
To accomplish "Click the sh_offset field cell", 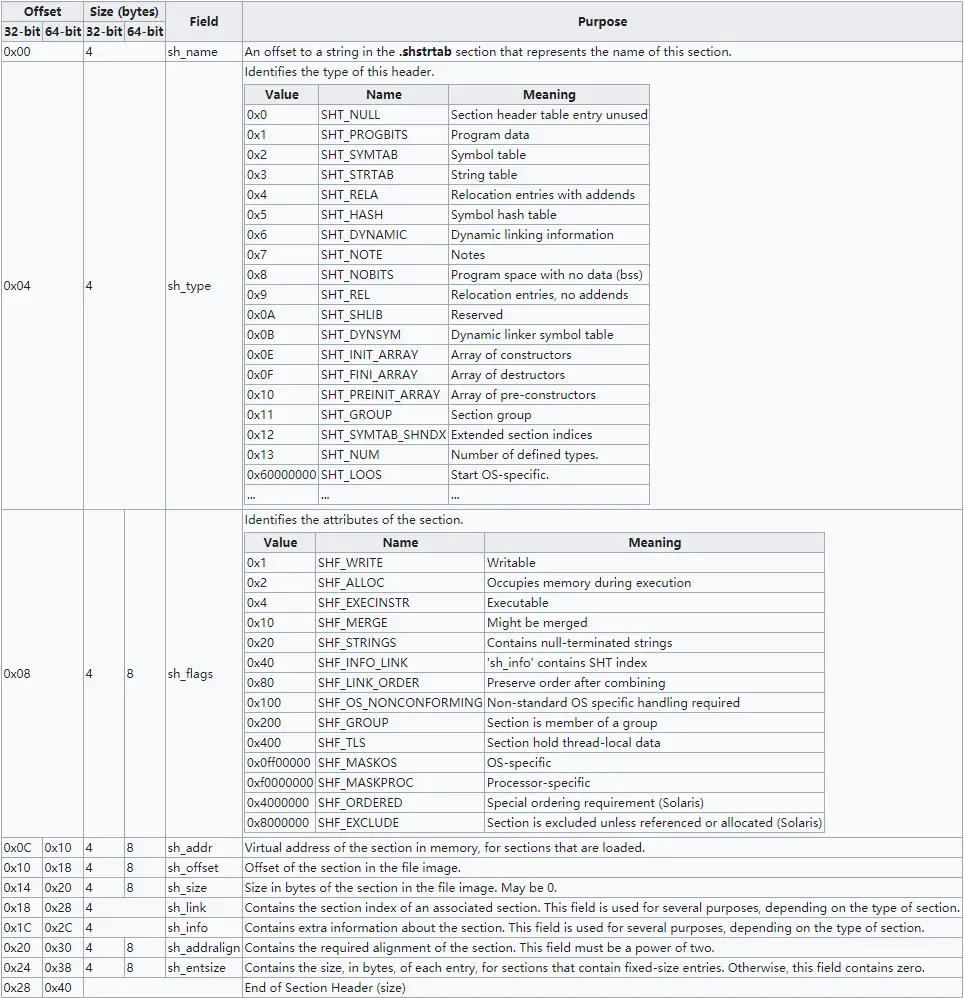I will click(x=204, y=868).
